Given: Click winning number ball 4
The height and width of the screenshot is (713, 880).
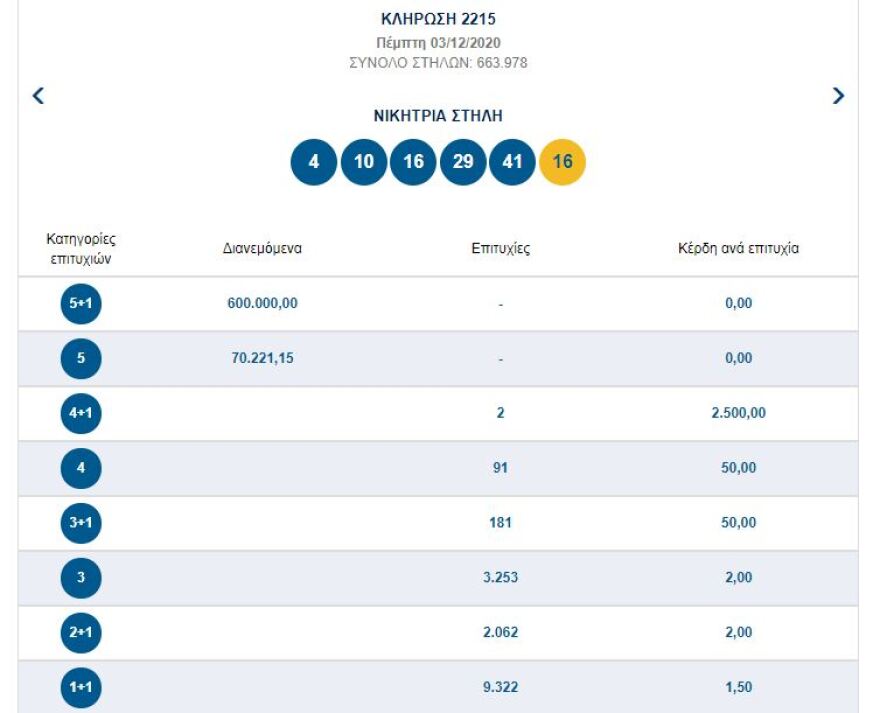Looking at the screenshot, I should tap(314, 162).
